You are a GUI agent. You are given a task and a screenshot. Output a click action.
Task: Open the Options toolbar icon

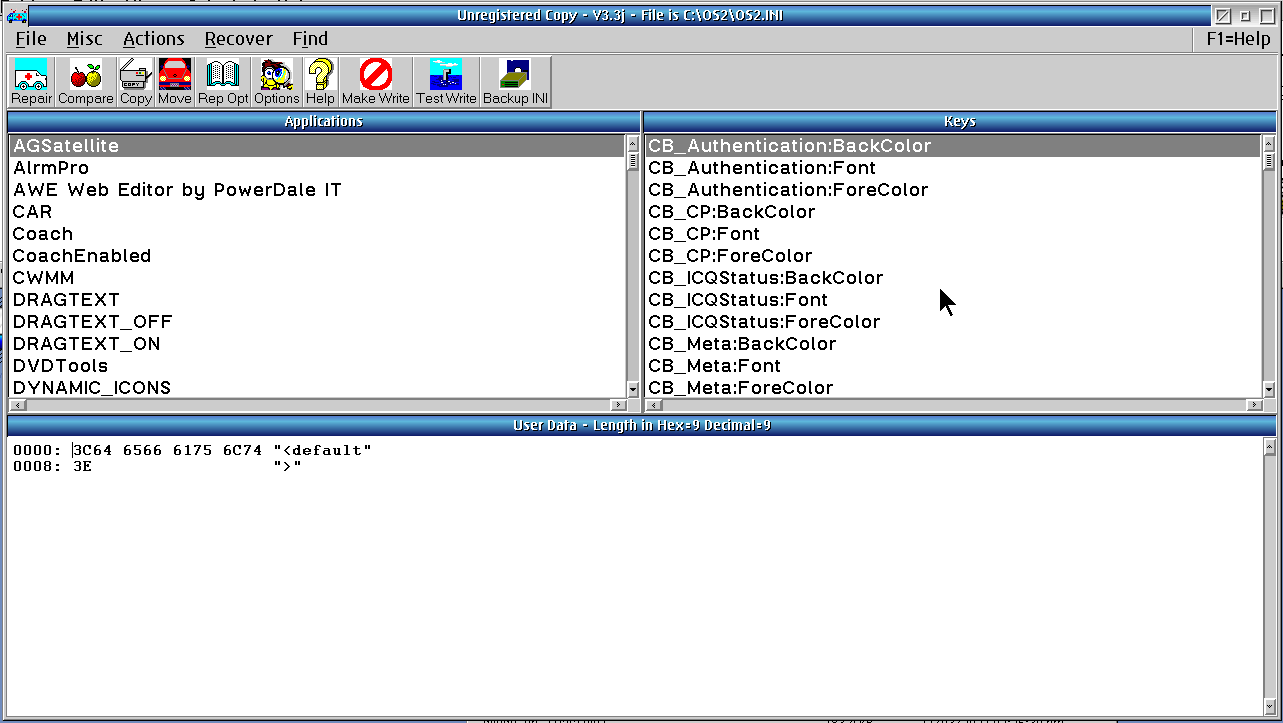tap(276, 81)
